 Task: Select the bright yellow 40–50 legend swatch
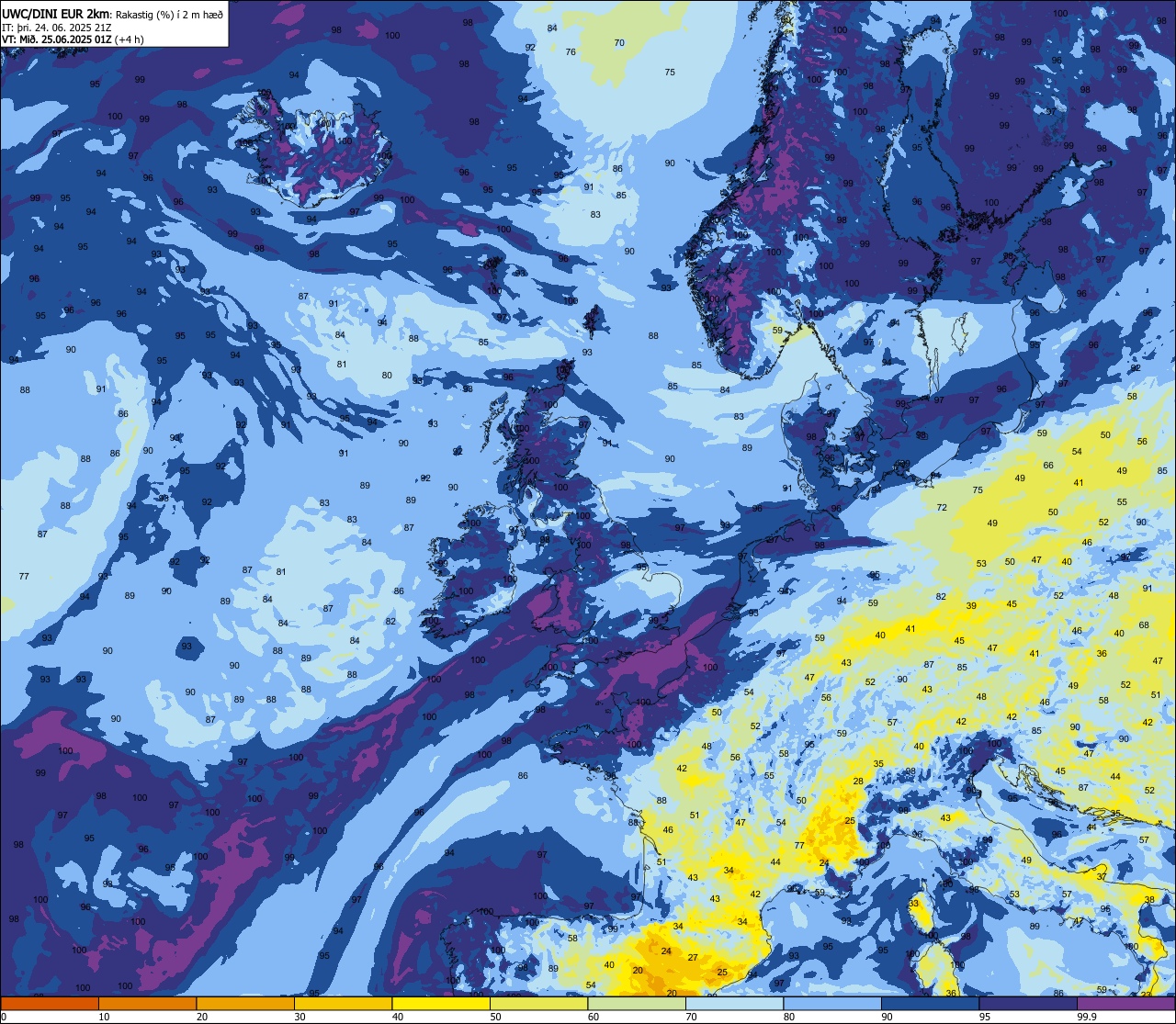coord(441,1003)
